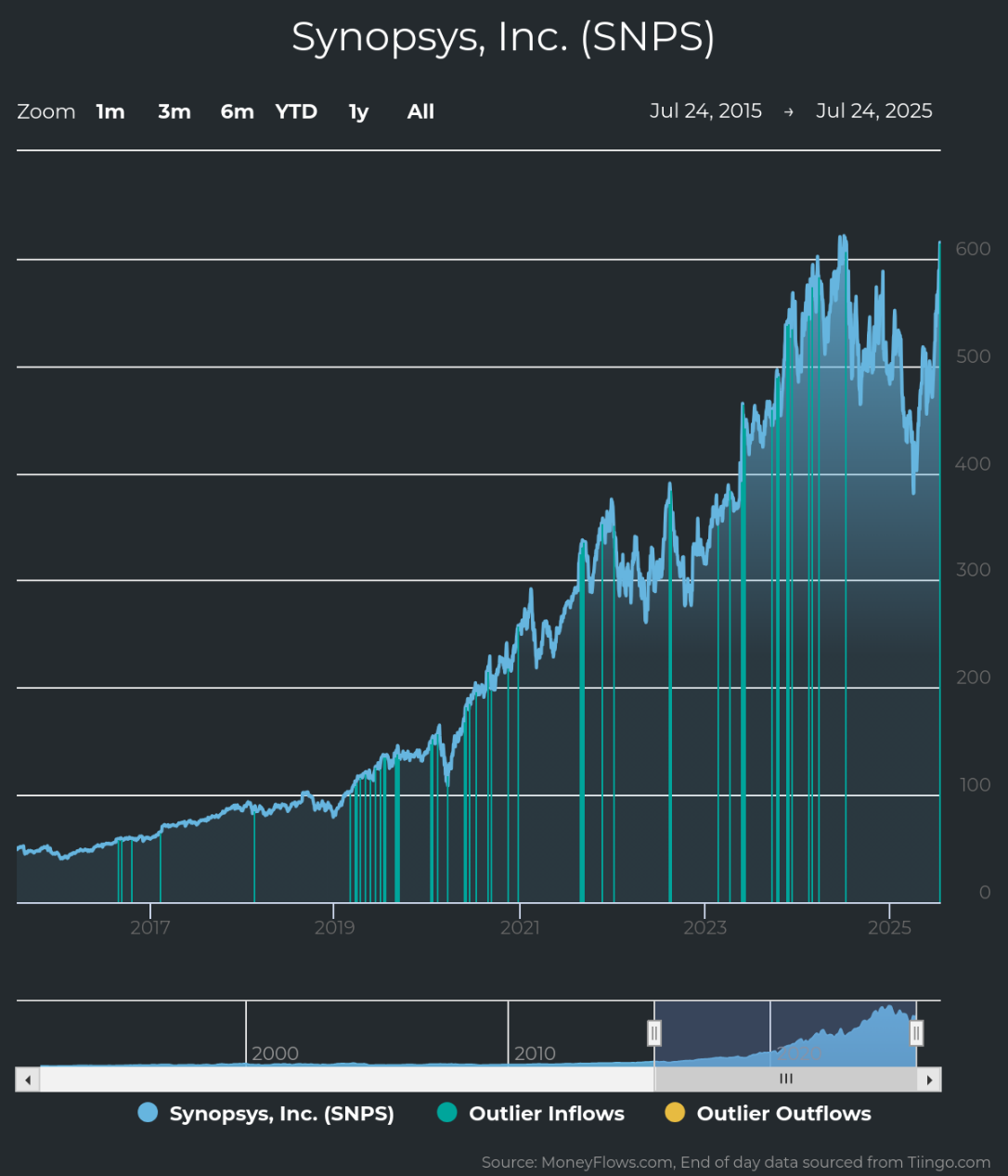
Task: Click the teal Outlier Inflows legend marker
Action: coord(446,1113)
